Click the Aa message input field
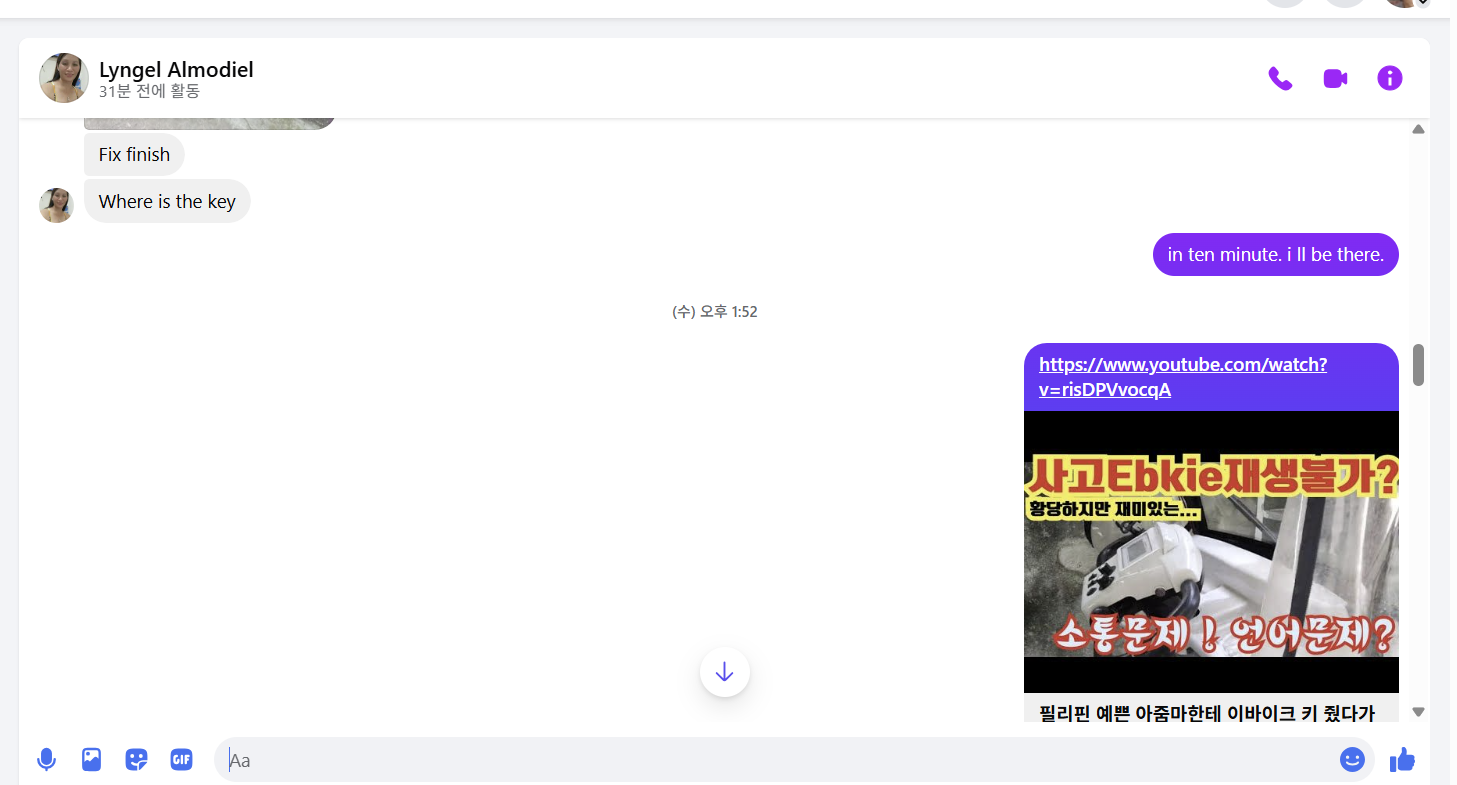The height and width of the screenshot is (785, 1457). [770, 760]
